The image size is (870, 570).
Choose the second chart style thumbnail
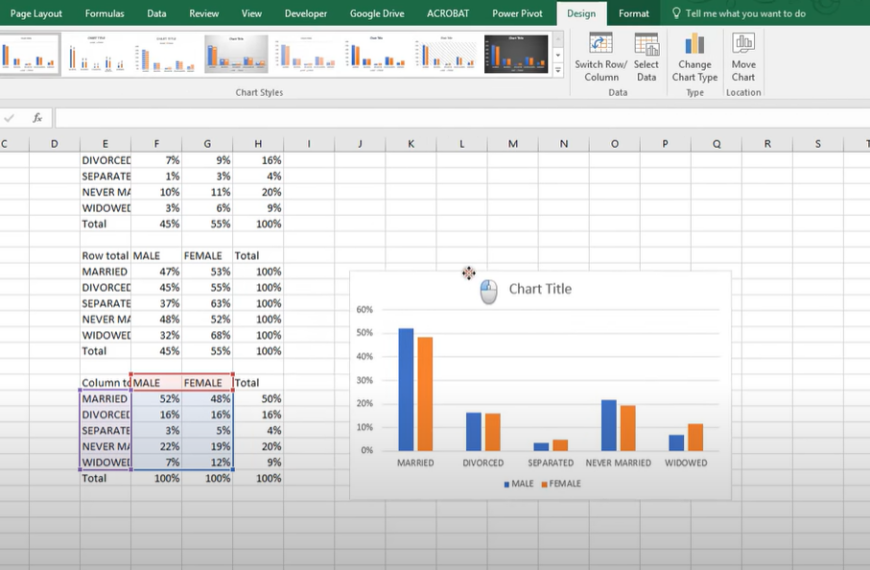click(x=97, y=54)
